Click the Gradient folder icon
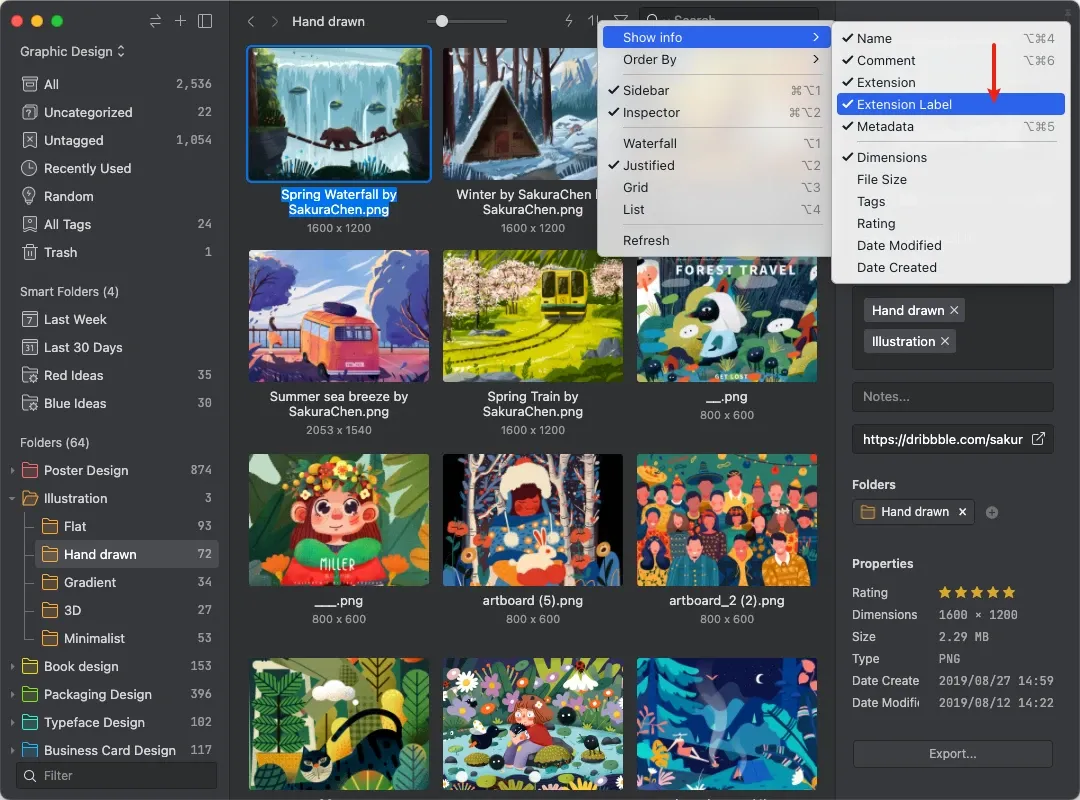Viewport: 1080px width, 800px height. pos(50,582)
